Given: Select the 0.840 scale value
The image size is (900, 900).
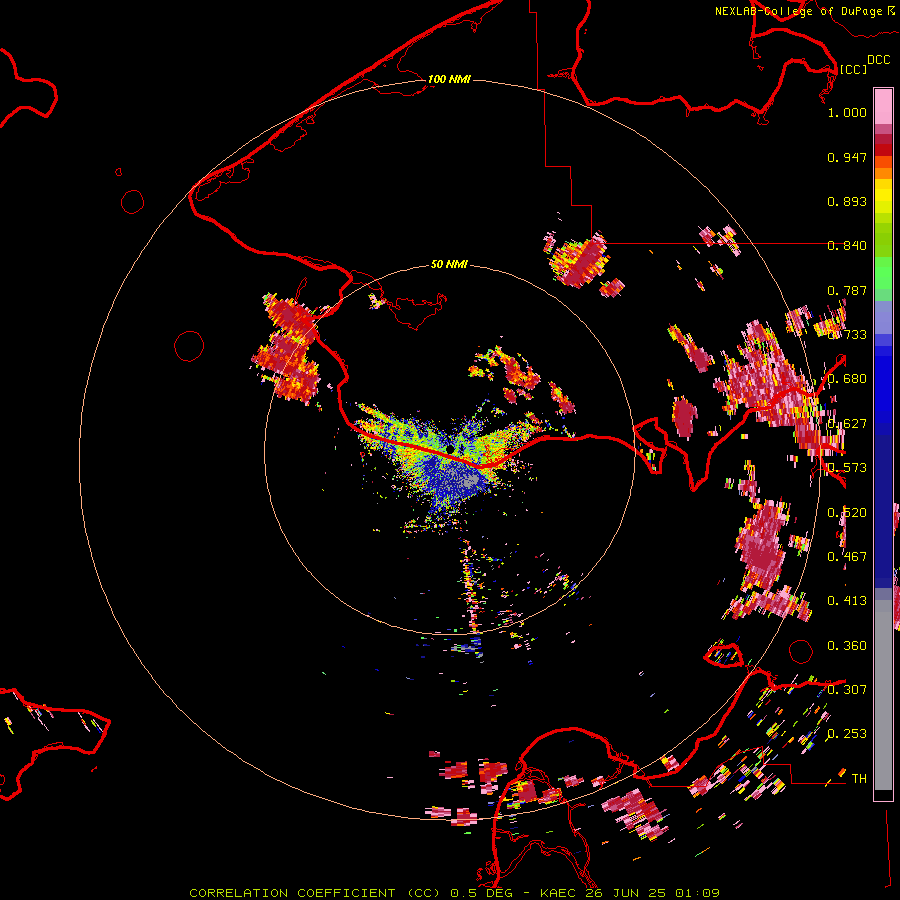Looking at the screenshot, I should tap(847, 246).
